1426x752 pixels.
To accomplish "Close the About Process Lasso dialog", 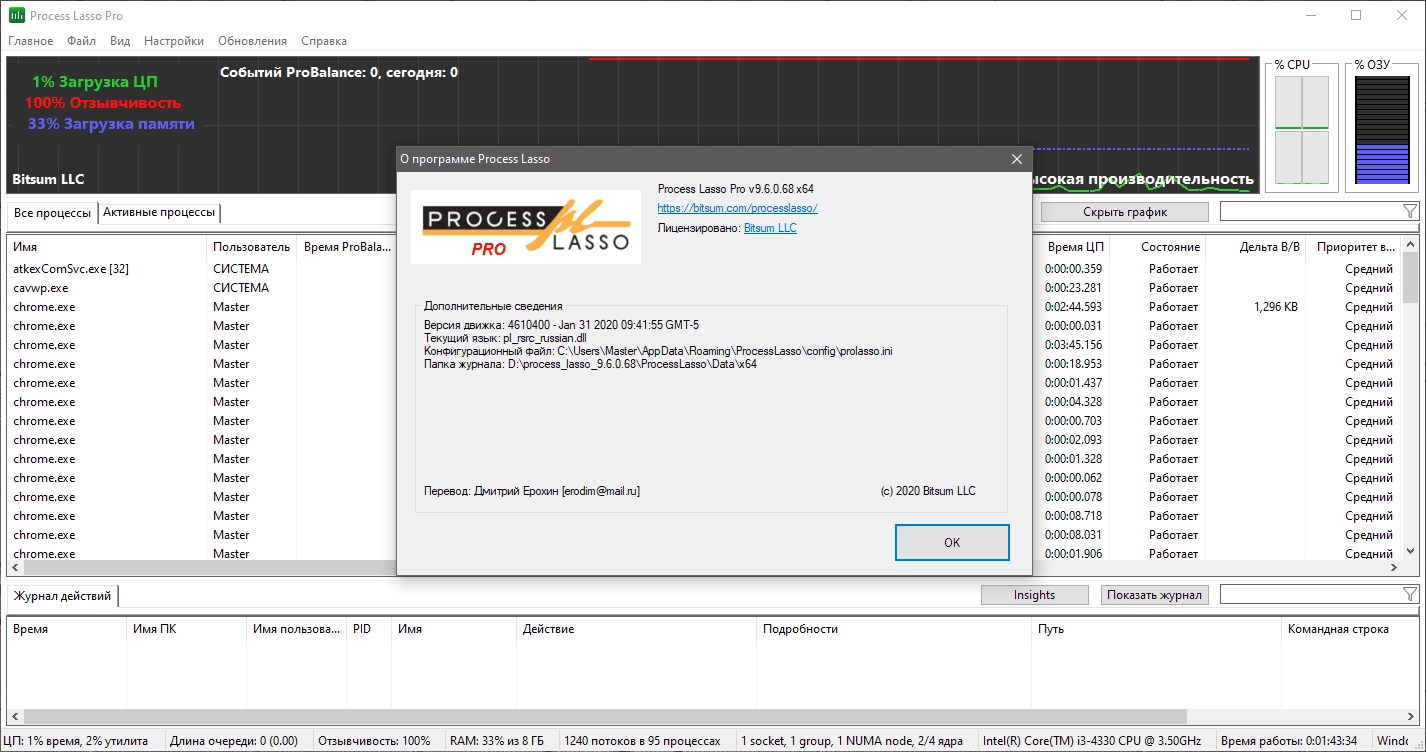I will [1017, 159].
